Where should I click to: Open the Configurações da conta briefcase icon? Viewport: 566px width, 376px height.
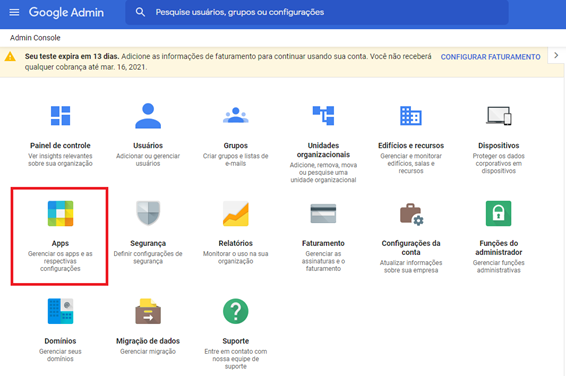tap(412, 214)
